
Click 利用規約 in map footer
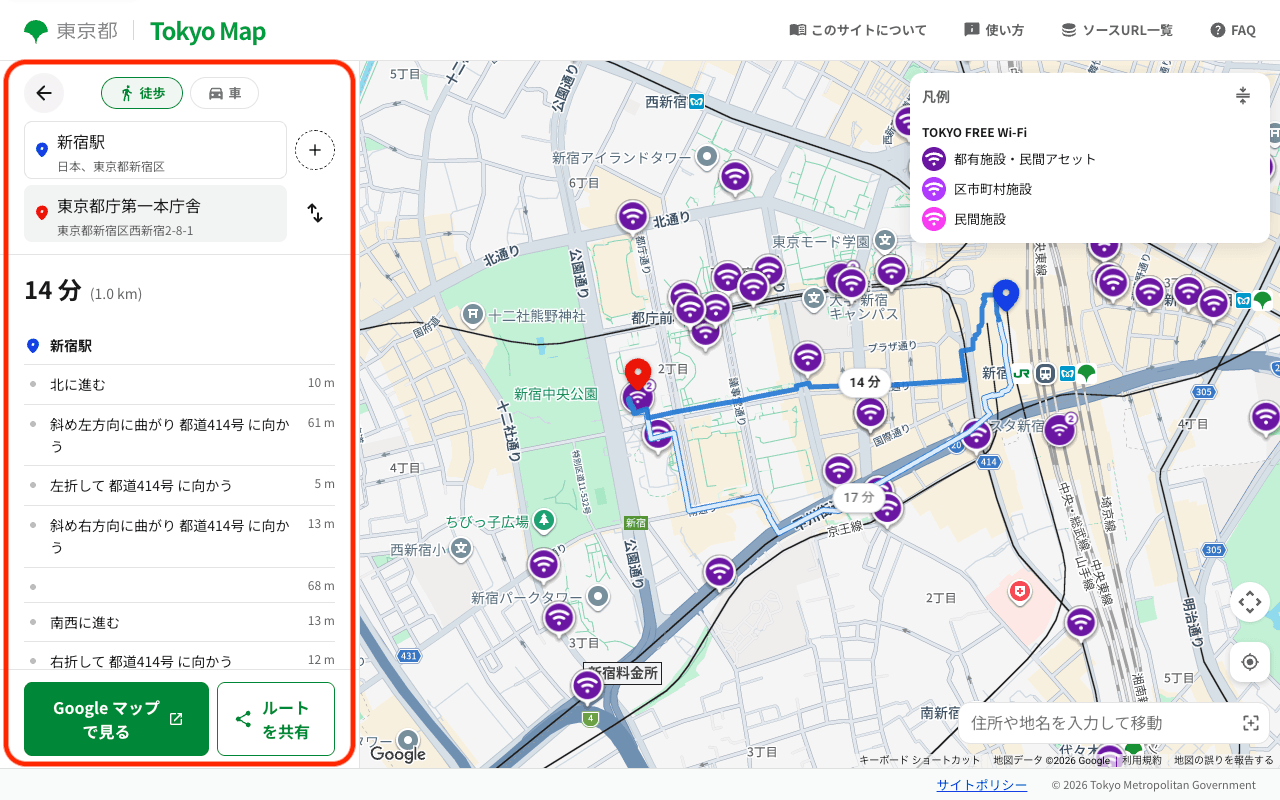[1141, 760]
